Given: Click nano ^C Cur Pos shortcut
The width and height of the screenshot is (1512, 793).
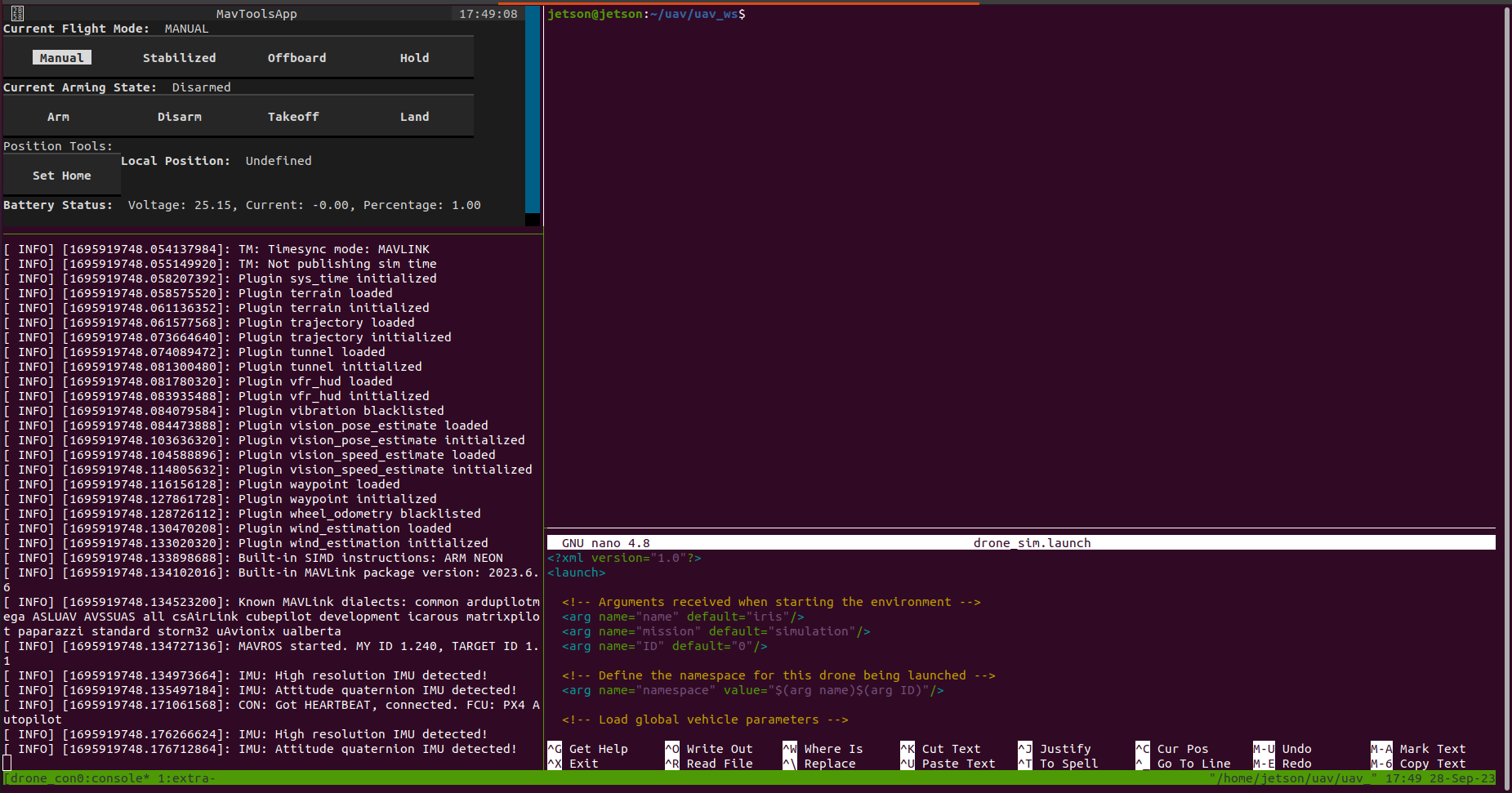Looking at the screenshot, I should (1172, 749).
